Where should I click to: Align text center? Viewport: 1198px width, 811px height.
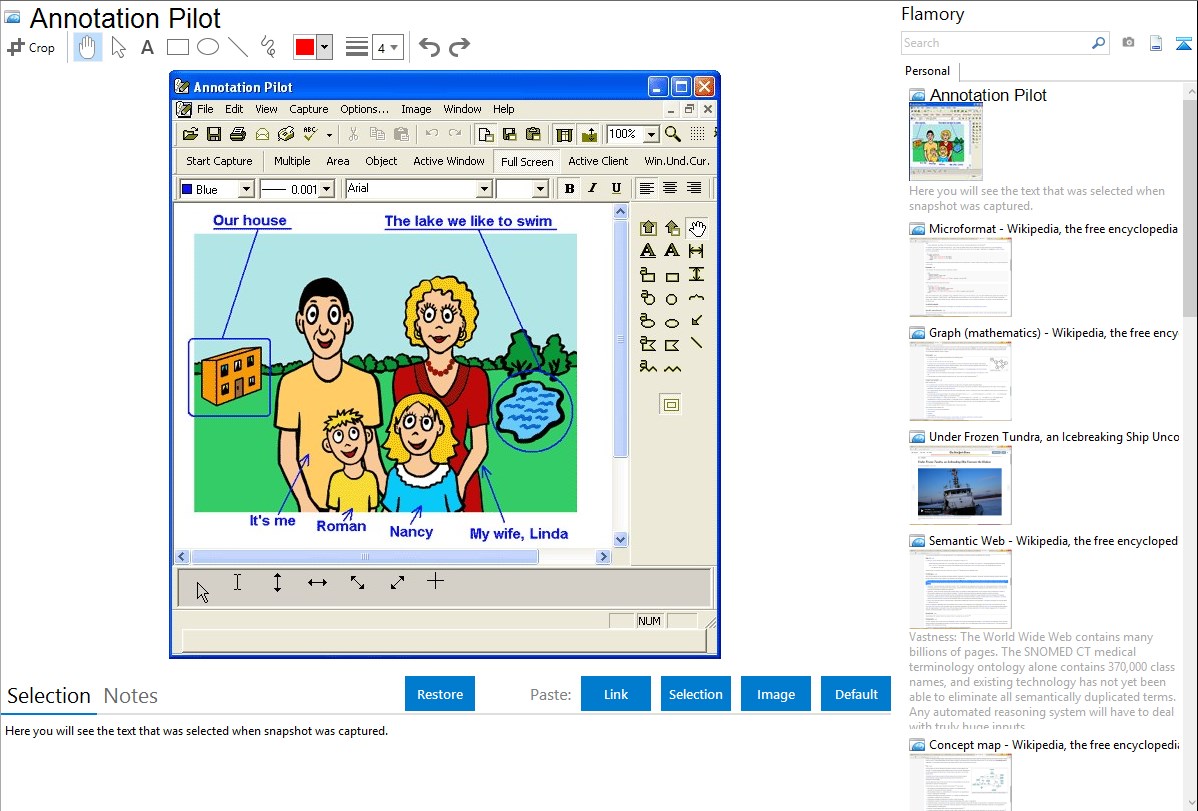coord(670,188)
